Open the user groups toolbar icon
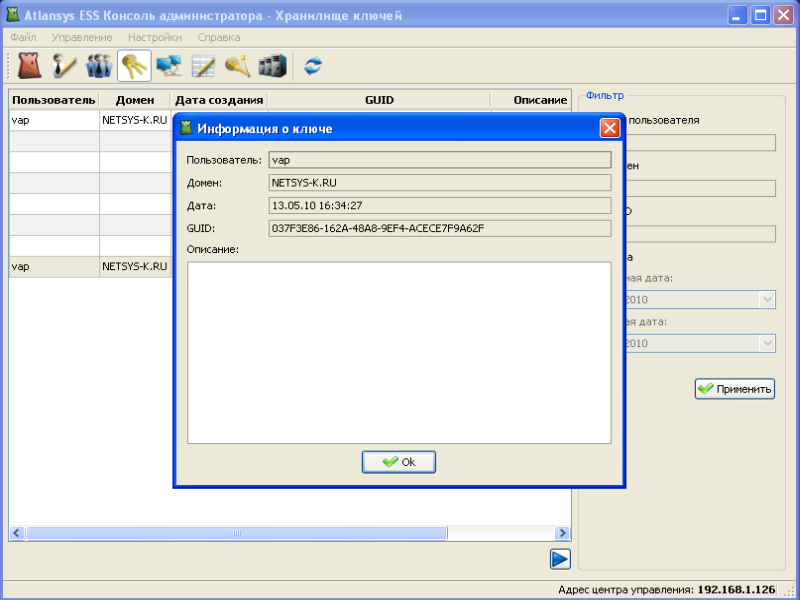Screen dimensions: 800x600 (99, 66)
